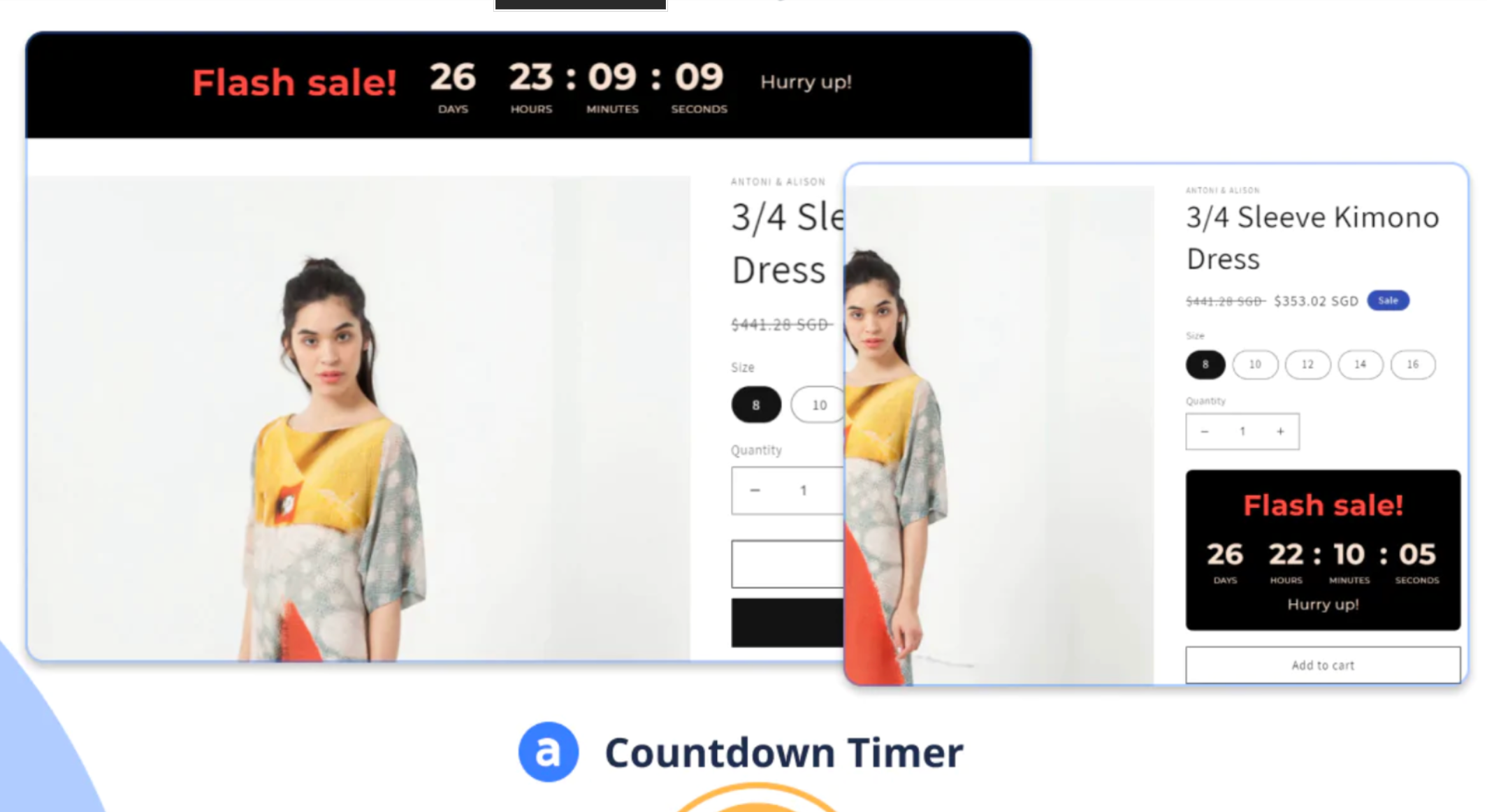Click the increment quantity plus icon

click(x=1281, y=430)
